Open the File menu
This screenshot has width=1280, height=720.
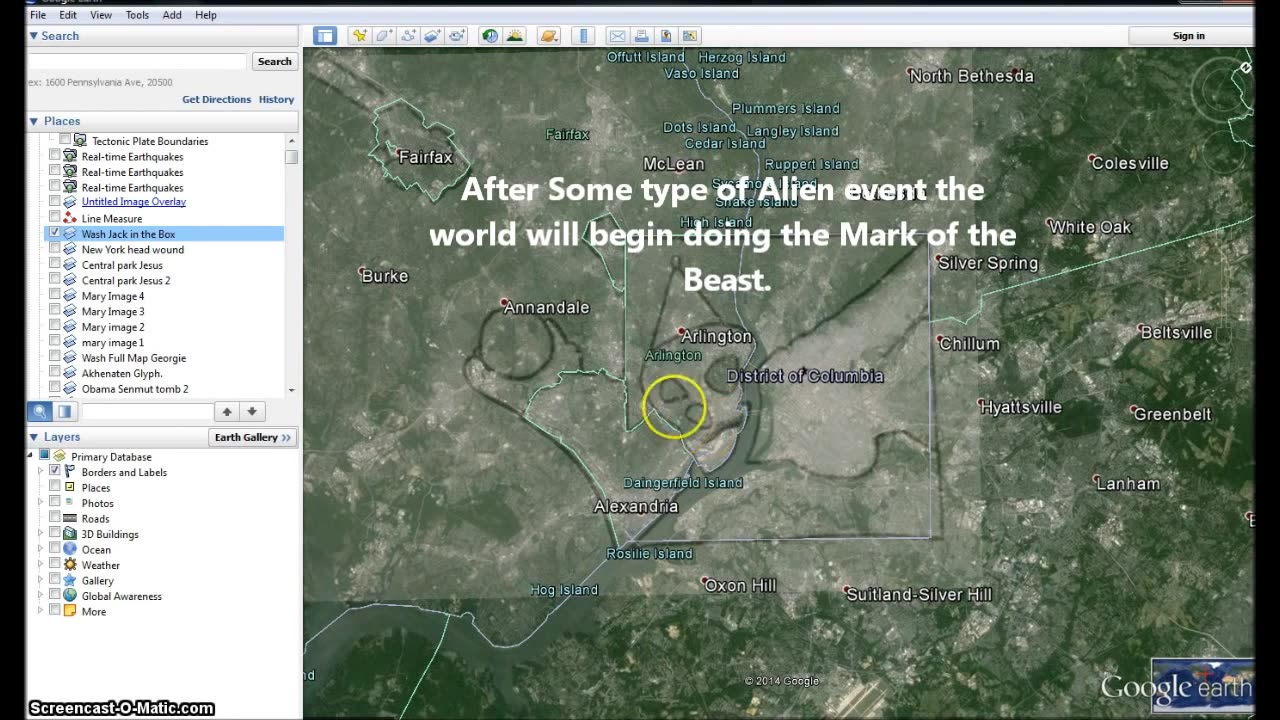pyautogui.click(x=38, y=15)
